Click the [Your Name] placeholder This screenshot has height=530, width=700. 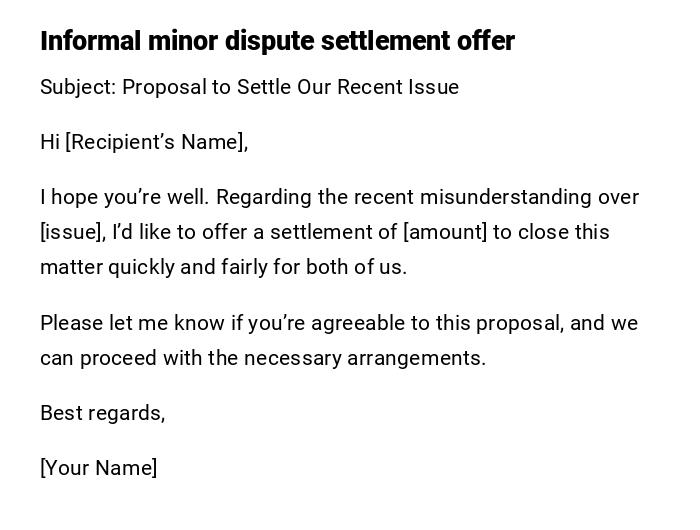[98, 468]
